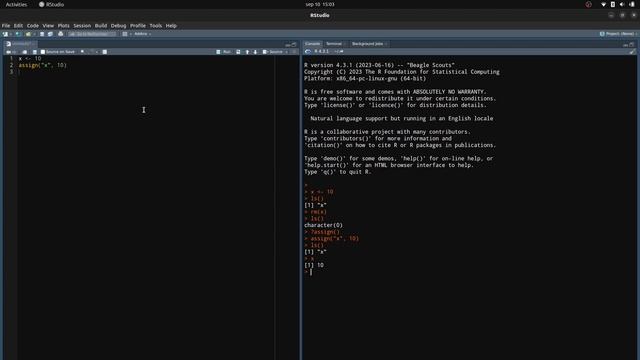Open the Help menu
The height and width of the screenshot is (360, 640).
click(171, 25)
